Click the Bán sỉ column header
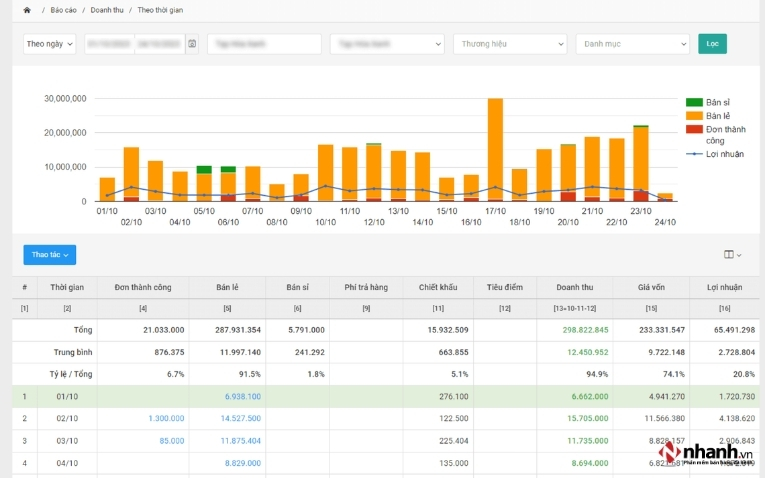The image size is (765, 478). click(x=298, y=287)
